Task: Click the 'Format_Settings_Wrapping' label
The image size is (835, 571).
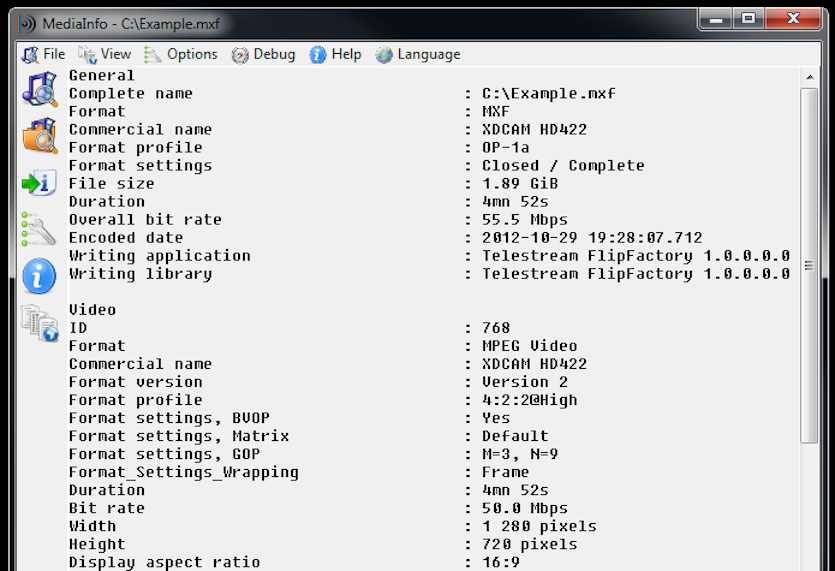Action: click(x=184, y=472)
